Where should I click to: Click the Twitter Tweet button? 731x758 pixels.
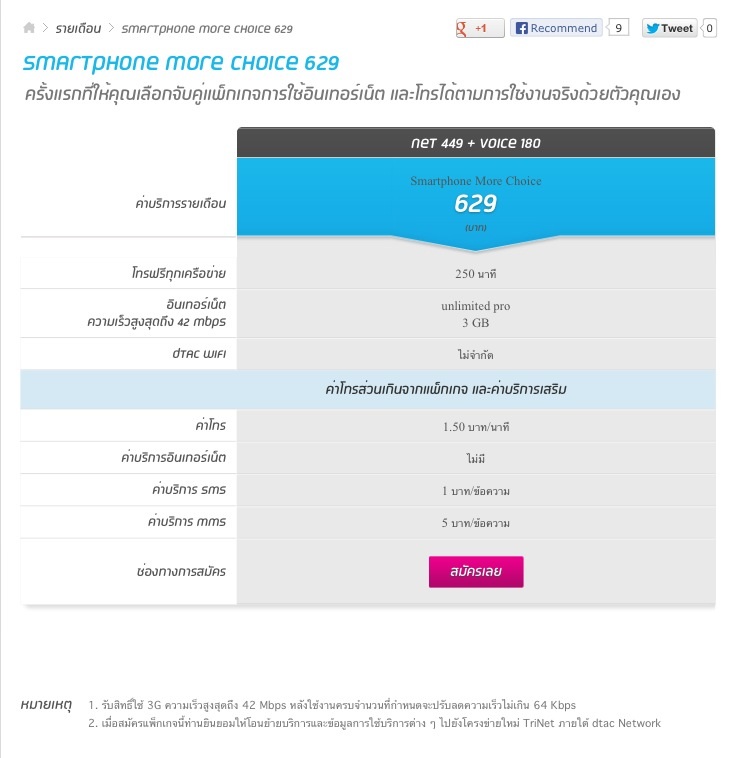point(669,28)
